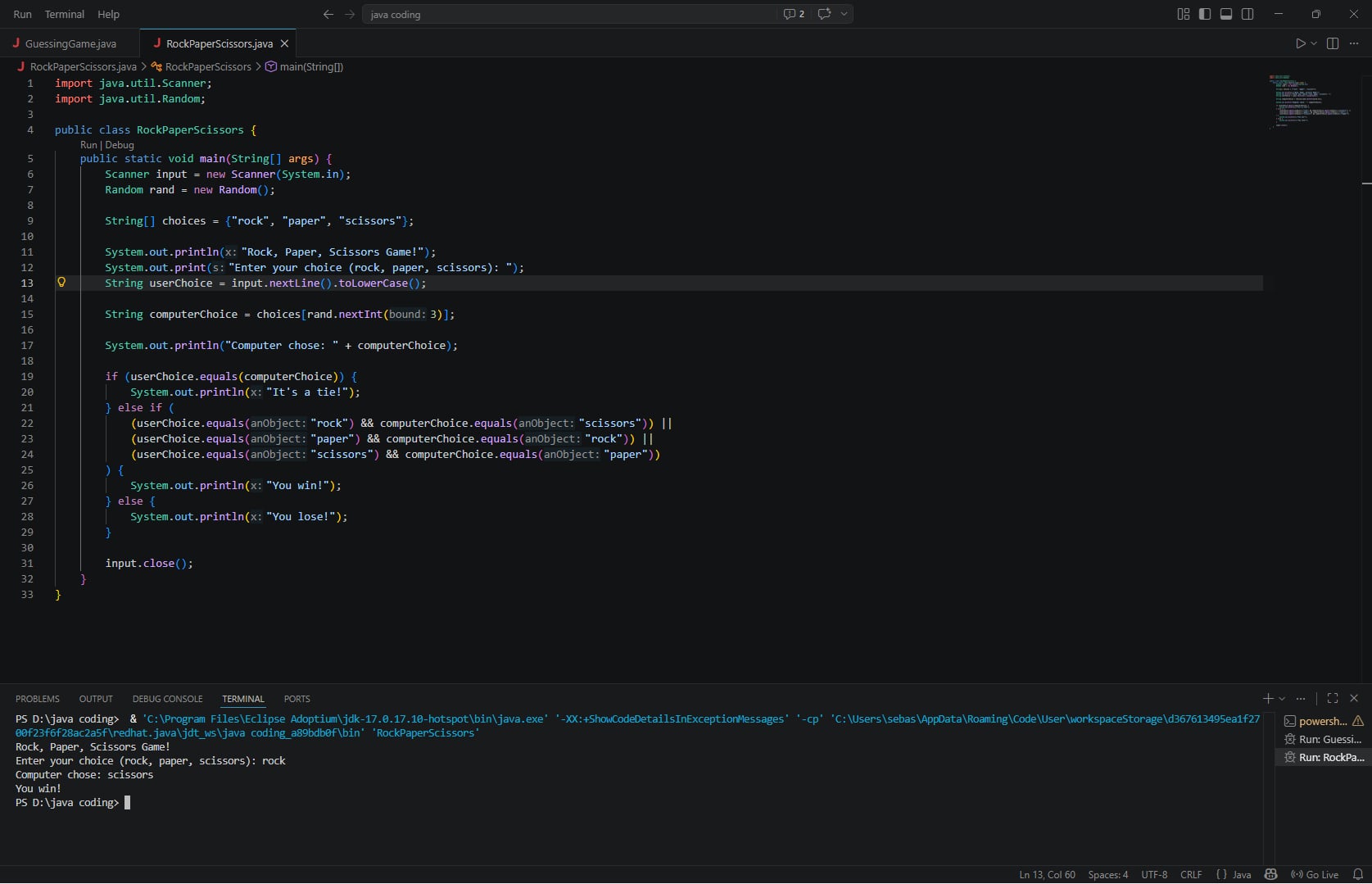Open the new terminal profile dropdown
This screenshot has height=884, width=1372.
pos(1282,699)
